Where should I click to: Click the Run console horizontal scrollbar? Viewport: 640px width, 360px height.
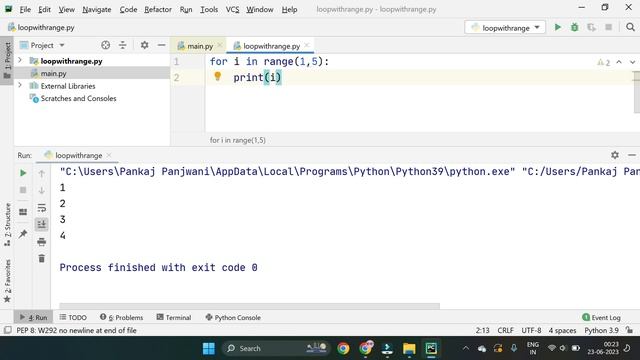click(249, 306)
